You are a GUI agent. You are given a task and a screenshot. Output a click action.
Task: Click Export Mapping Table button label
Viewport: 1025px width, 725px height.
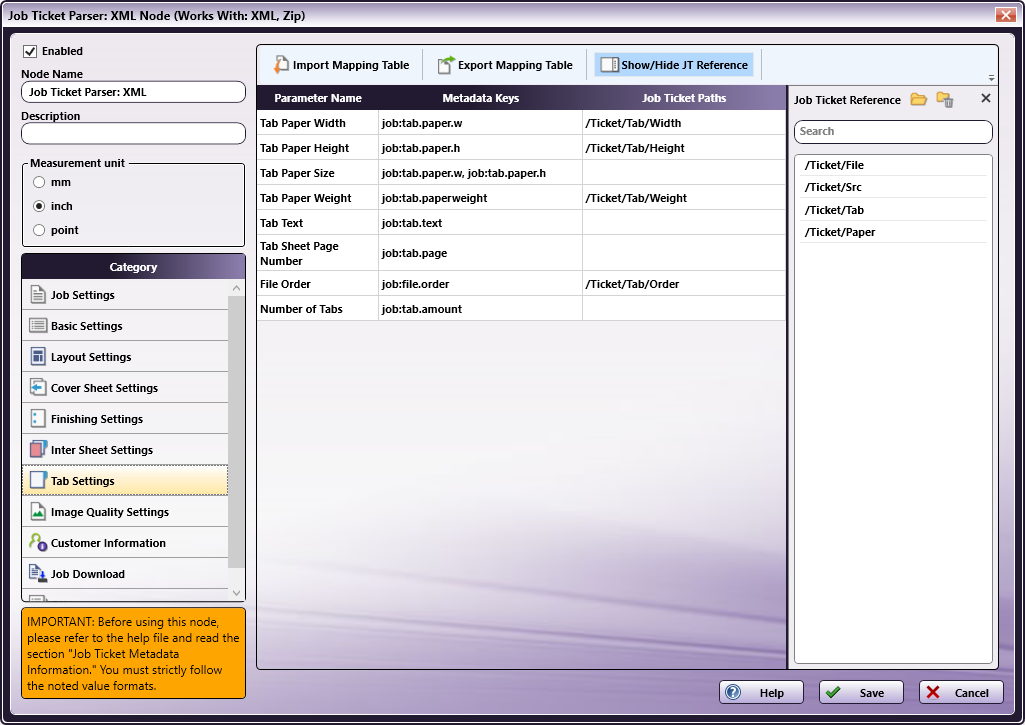coord(515,65)
